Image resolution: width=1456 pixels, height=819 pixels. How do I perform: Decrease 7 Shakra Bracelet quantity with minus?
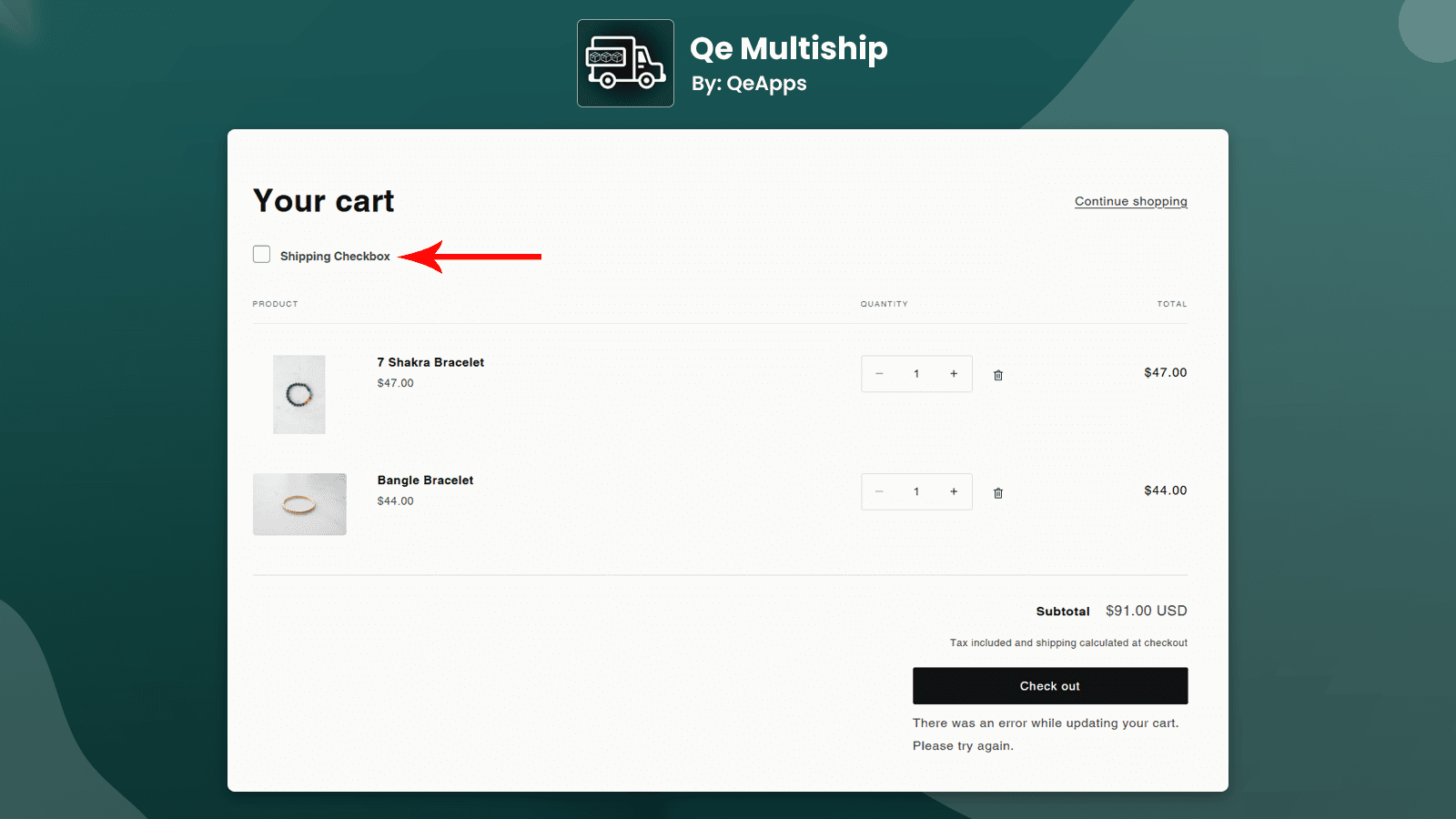[879, 373]
